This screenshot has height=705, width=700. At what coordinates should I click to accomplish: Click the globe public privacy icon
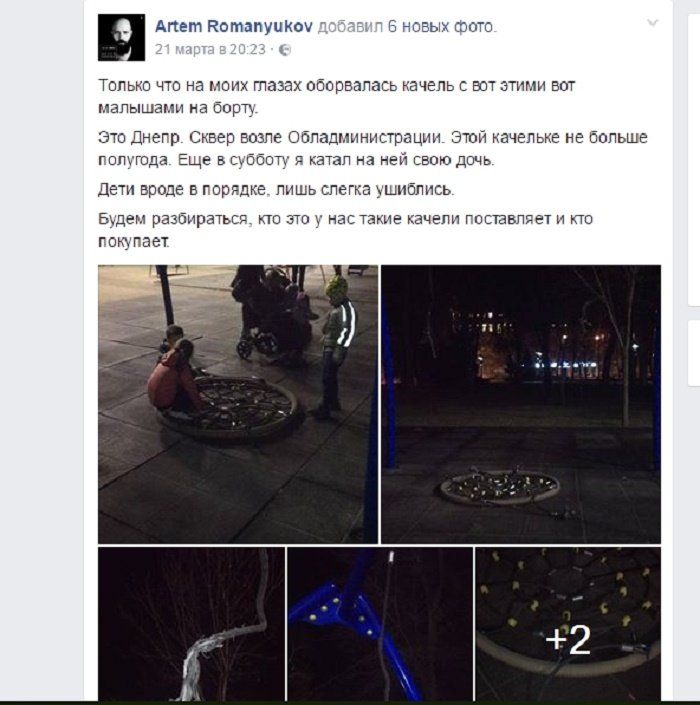285,50
